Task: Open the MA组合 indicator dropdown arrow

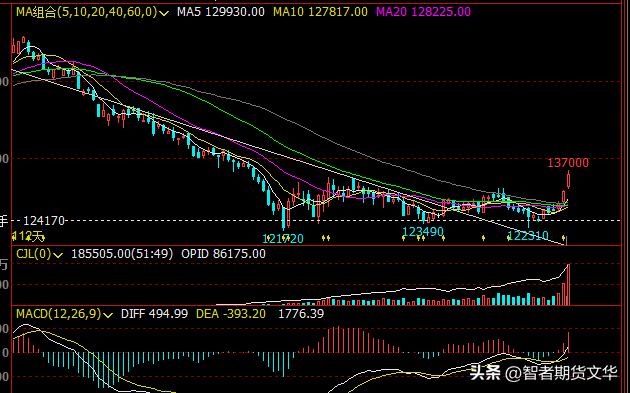Action: [x=164, y=13]
